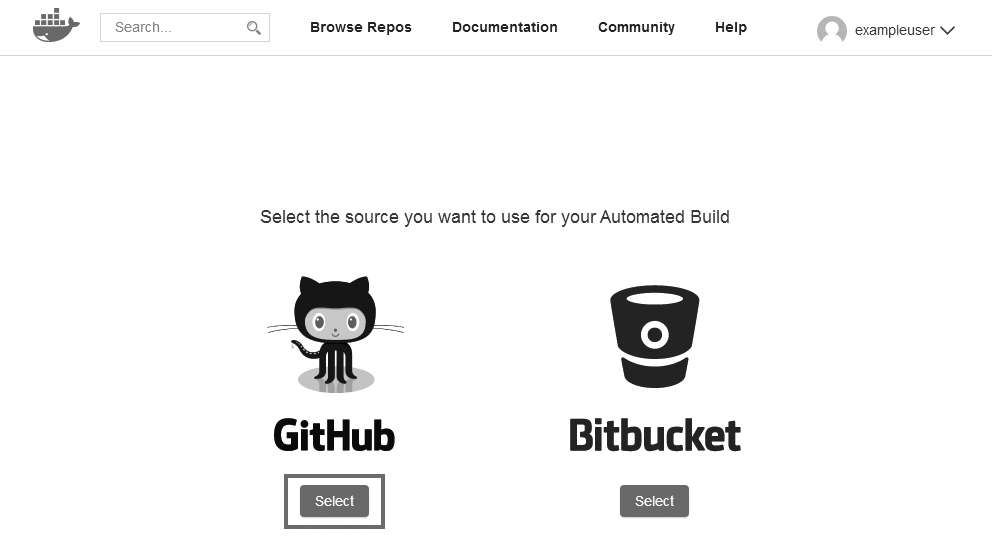Click the magnifying glass search icon
992x556 pixels.
pyautogui.click(x=254, y=28)
